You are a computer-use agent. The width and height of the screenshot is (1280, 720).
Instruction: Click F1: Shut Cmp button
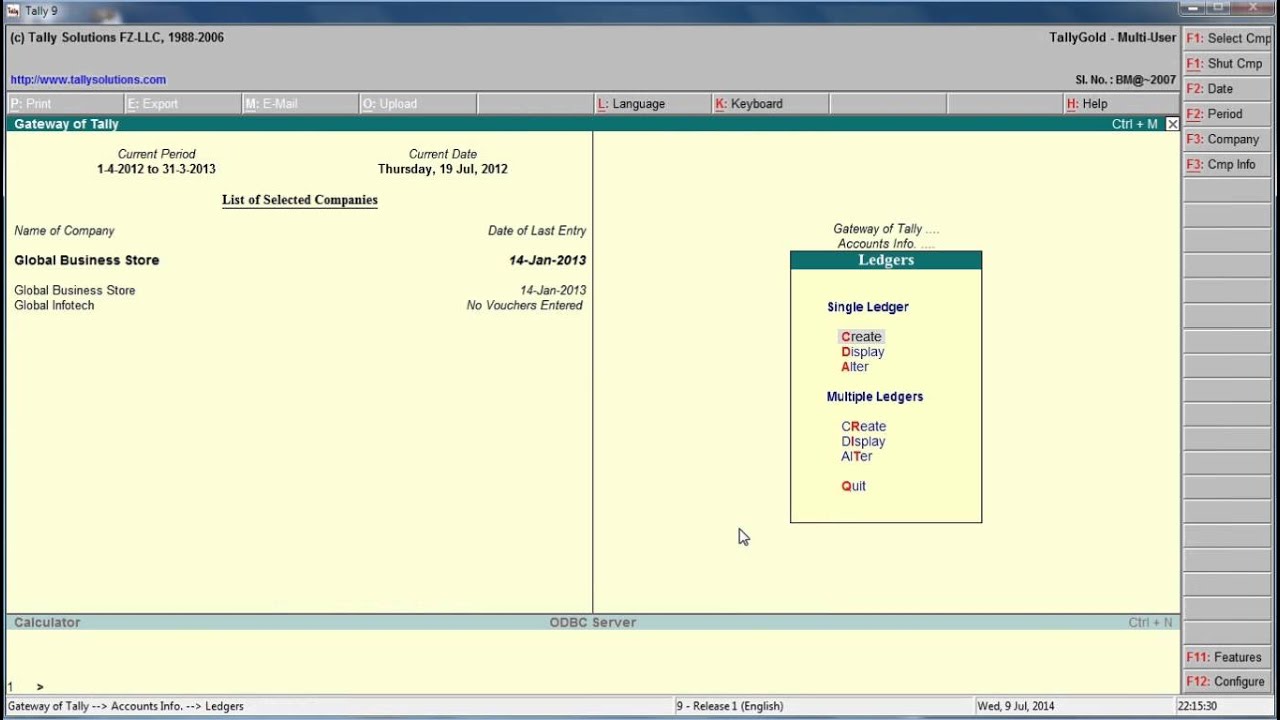pos(1230,63)
